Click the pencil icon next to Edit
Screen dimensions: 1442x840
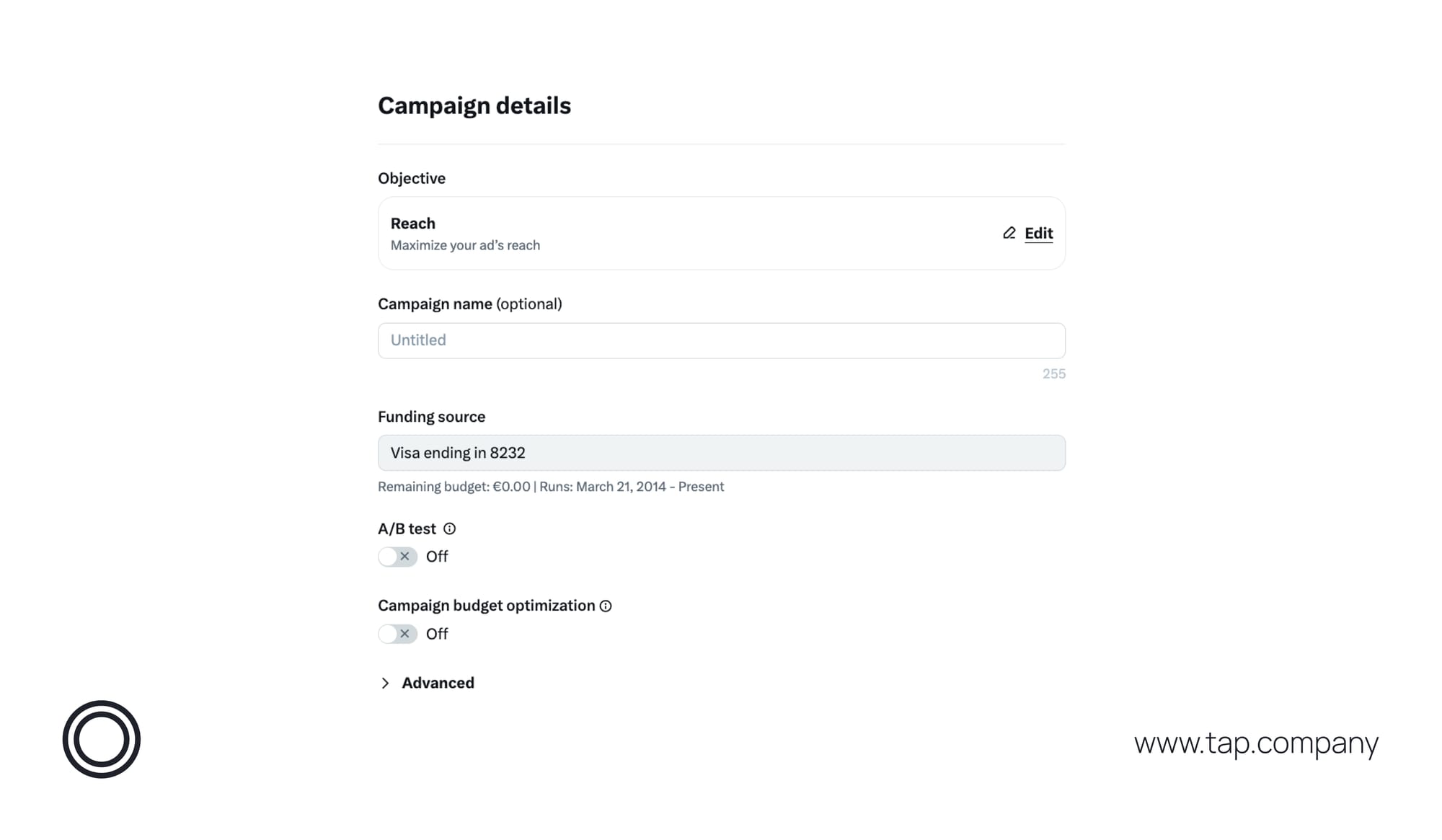pos(1008,234)
